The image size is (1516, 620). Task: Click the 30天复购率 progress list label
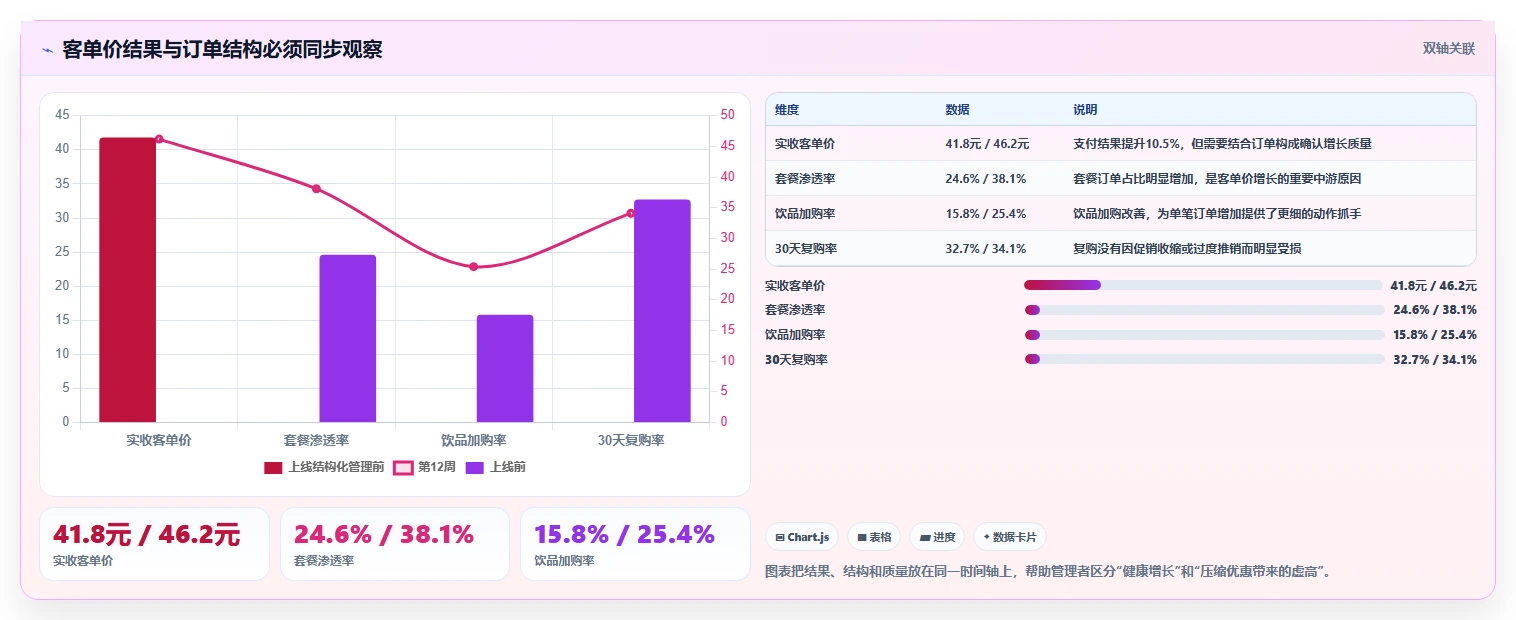(796, 360)
